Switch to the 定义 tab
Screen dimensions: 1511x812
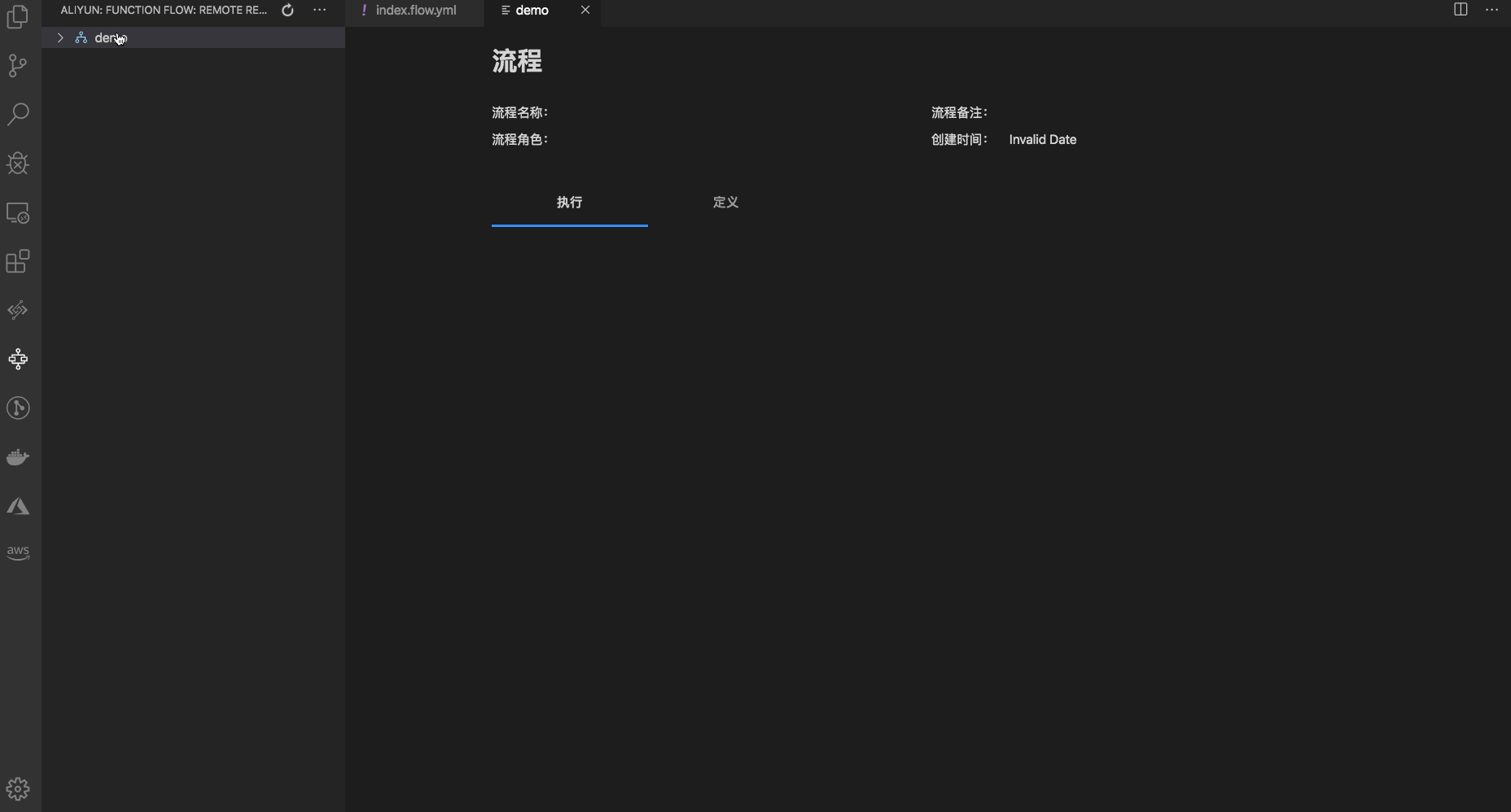pos(726,202)
